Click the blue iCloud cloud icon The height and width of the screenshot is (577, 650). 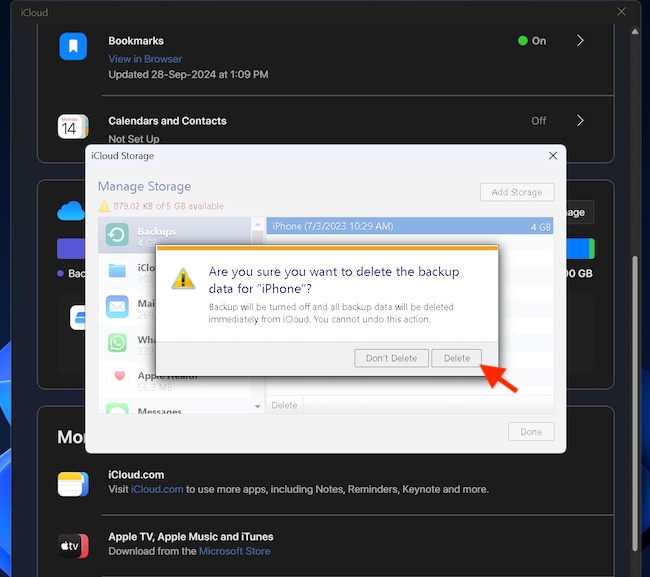69,211
